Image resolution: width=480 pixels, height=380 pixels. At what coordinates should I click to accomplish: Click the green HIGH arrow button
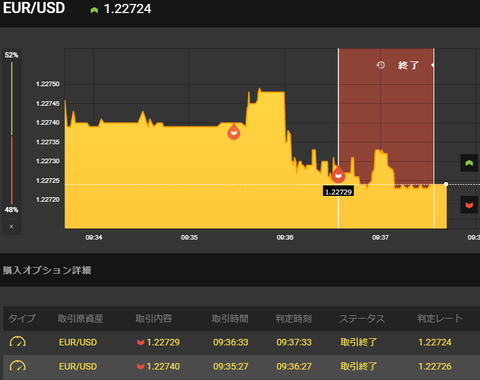coord(469,163)
